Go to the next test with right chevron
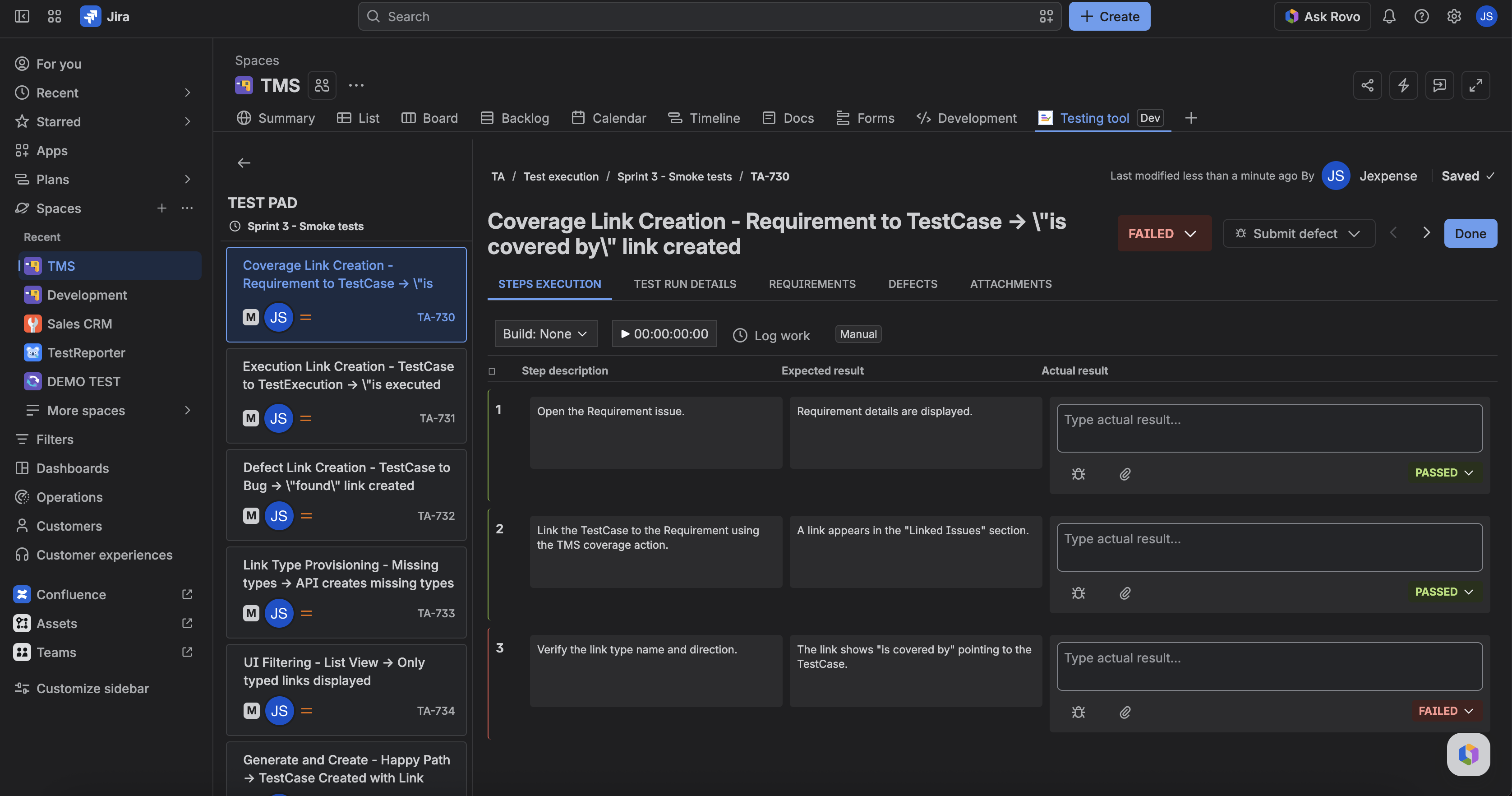This screenshot has height=796, width=1512. (x=1426, y=233)
